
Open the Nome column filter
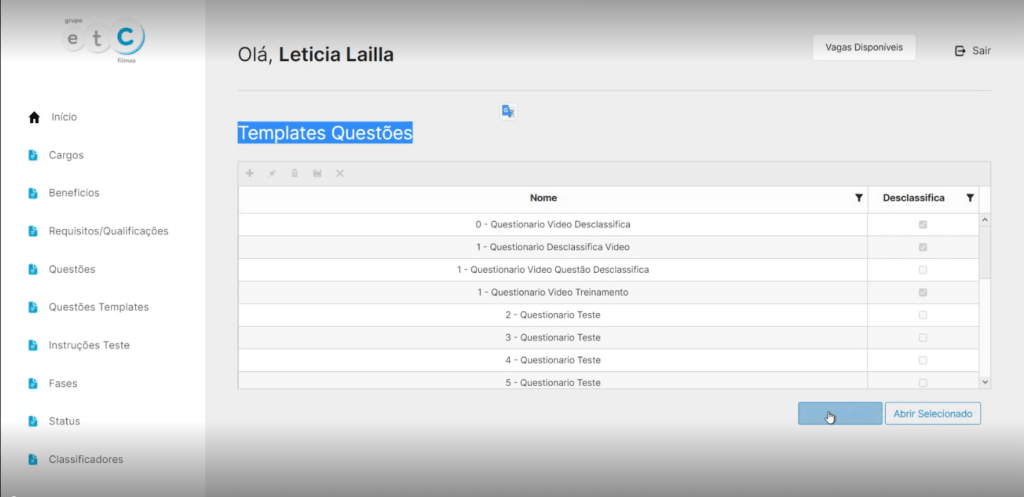click(x=858, y=198)
